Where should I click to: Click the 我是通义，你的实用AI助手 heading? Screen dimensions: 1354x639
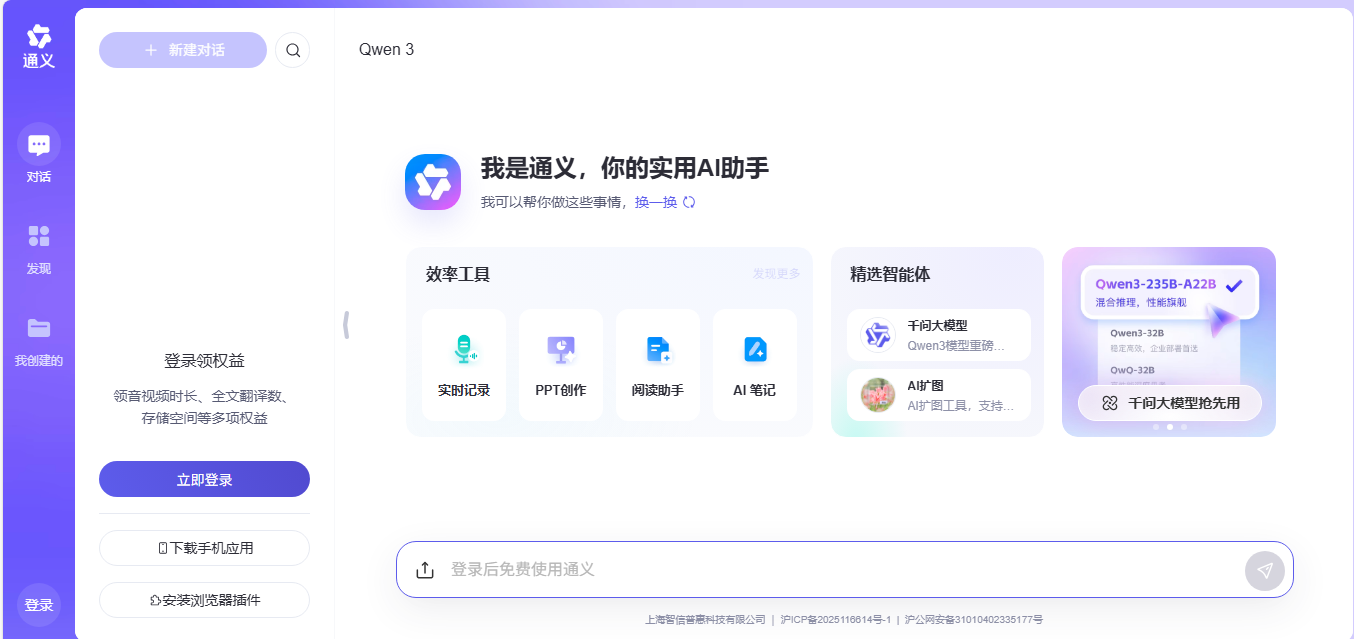(625, 169)
